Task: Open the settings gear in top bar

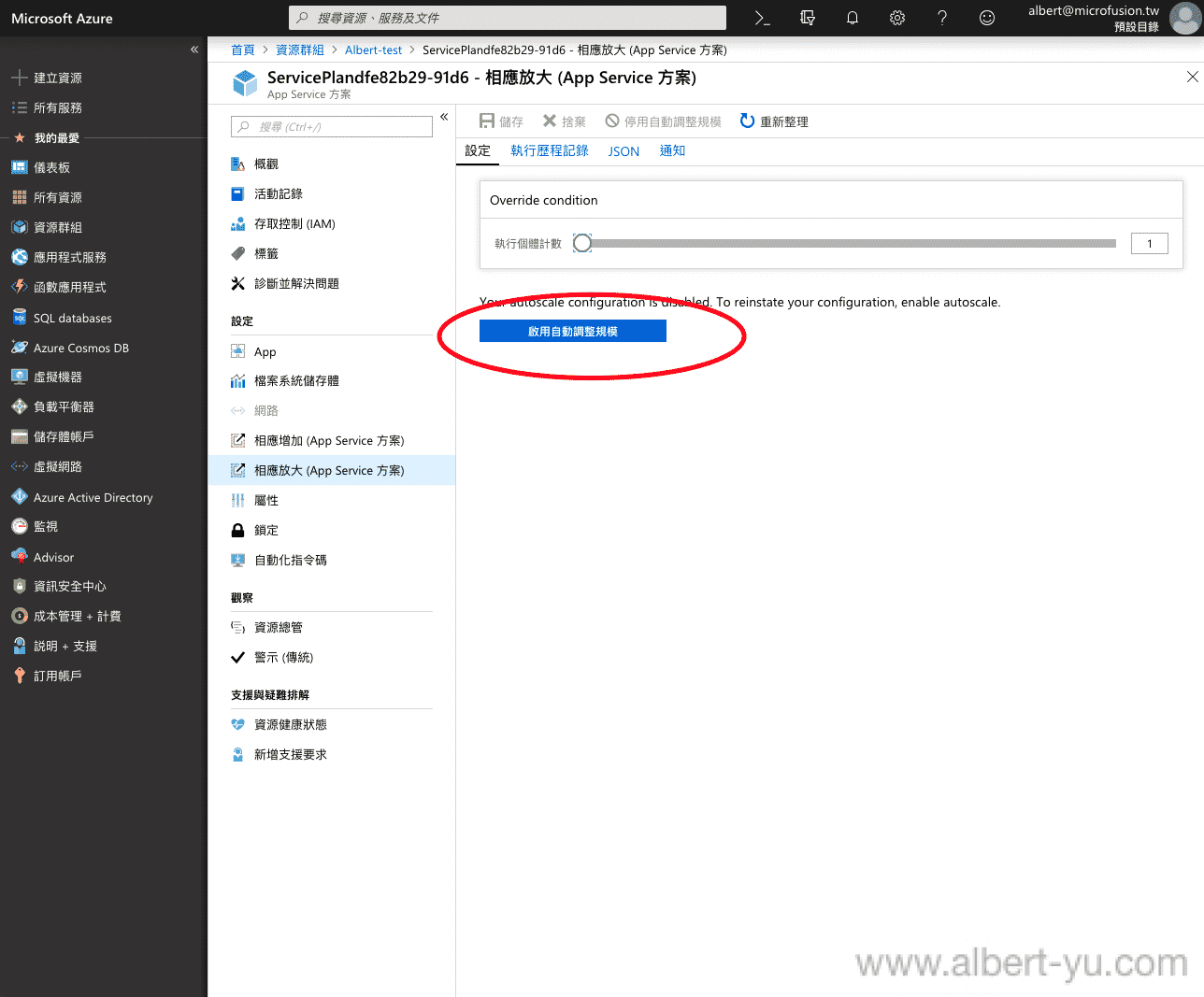Action: (897, 18)
